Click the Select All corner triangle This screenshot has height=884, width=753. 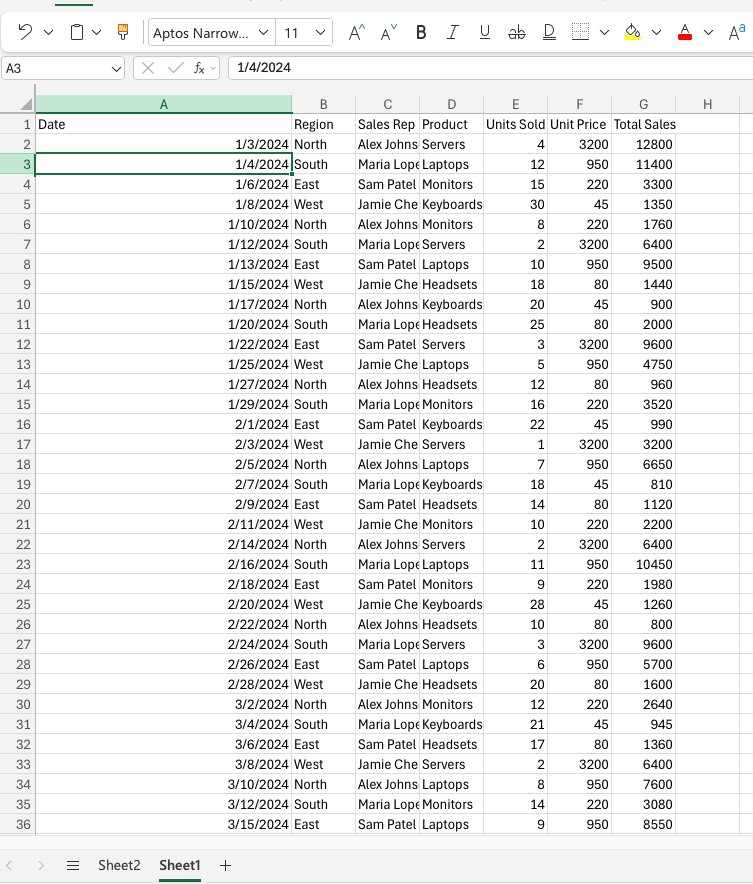tap(26, 104)
